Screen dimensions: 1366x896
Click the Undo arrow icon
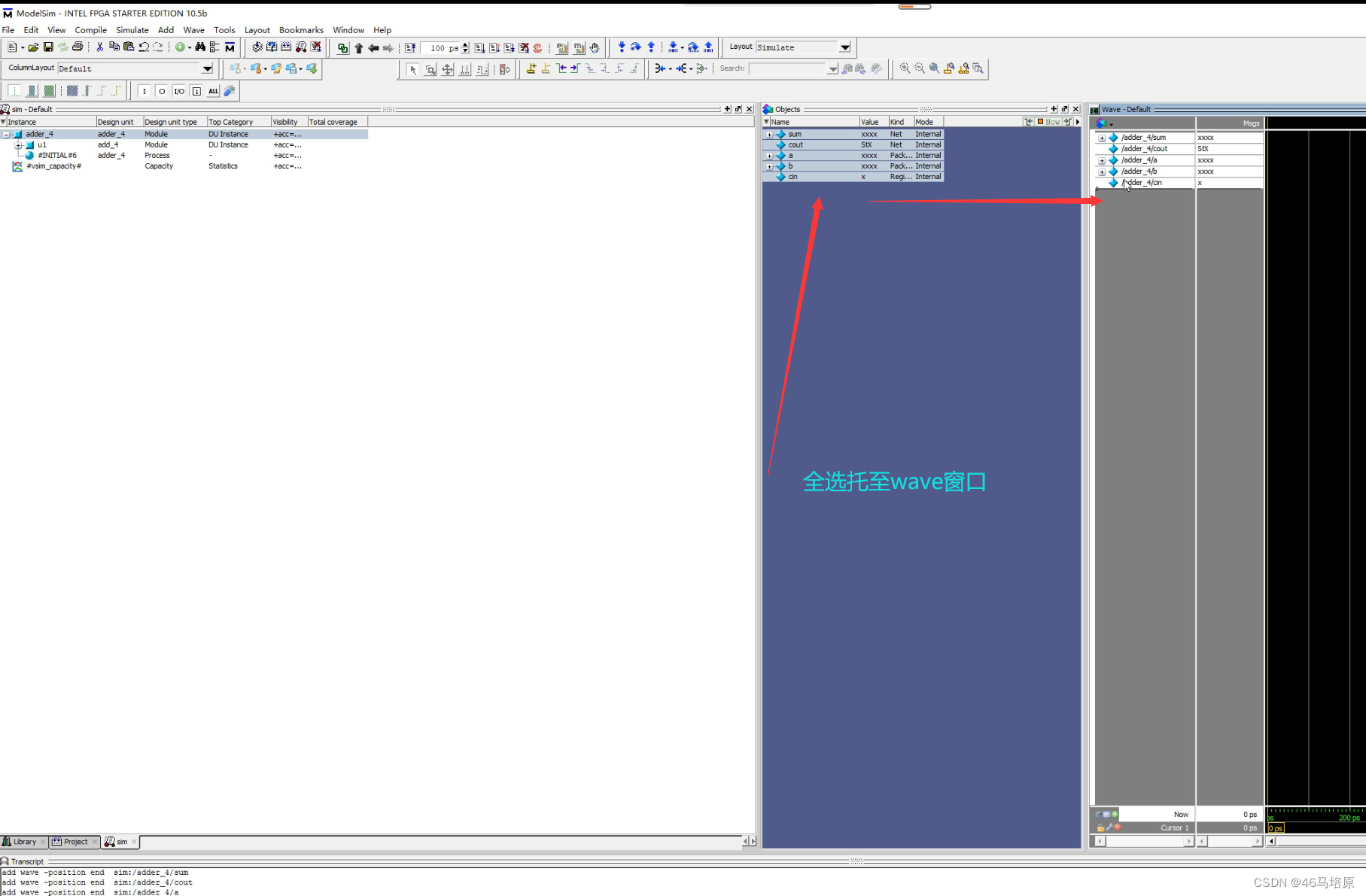[143, 47]
